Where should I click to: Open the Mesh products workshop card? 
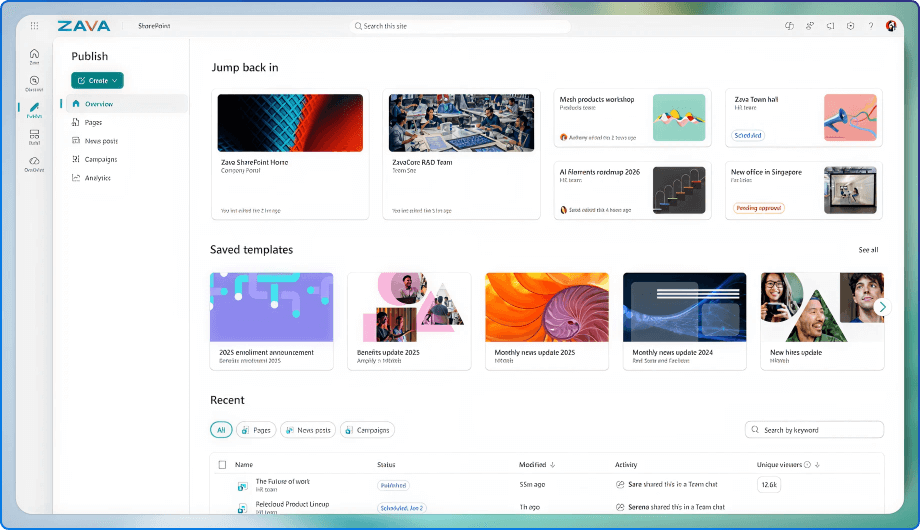pyautogui.click(x=632, y=117)
